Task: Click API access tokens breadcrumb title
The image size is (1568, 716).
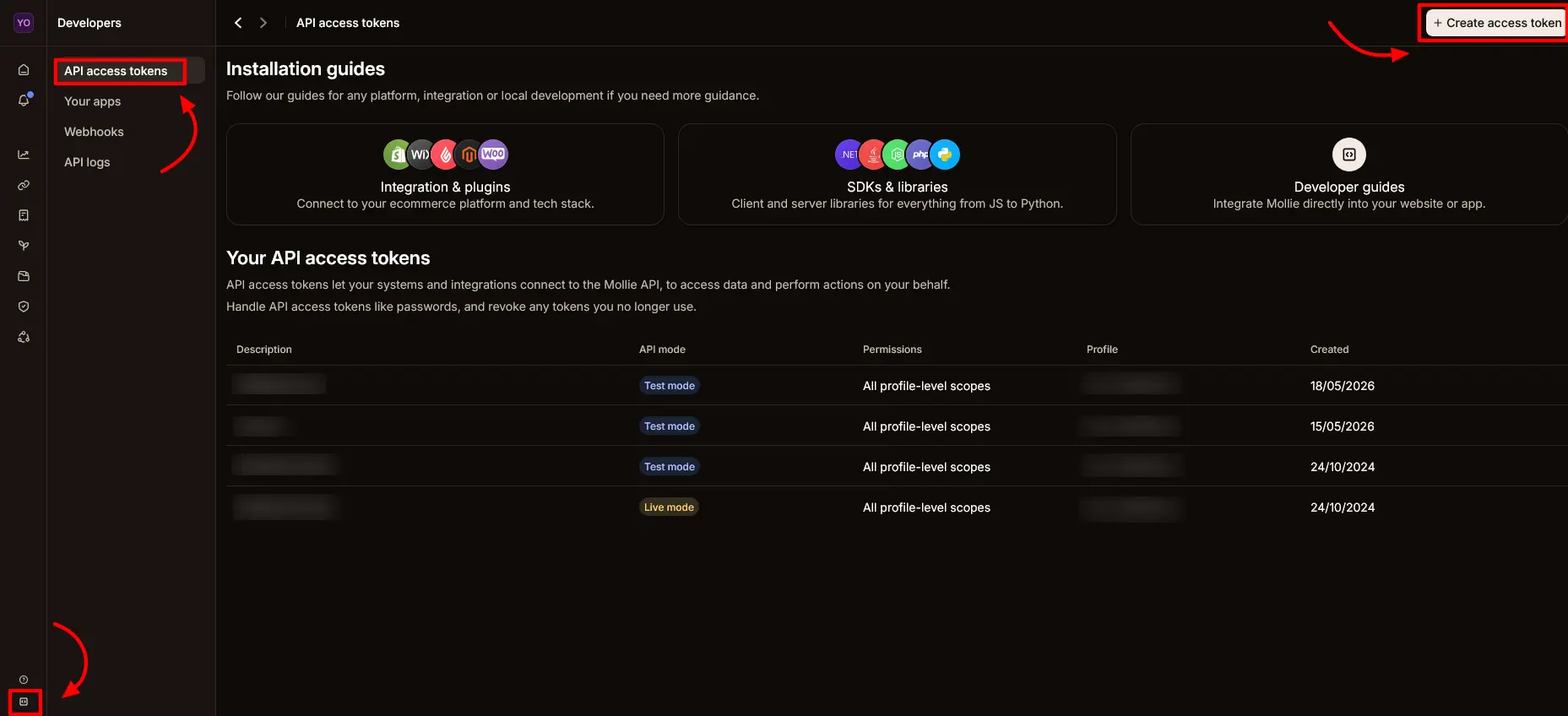Action: (348, 23)
